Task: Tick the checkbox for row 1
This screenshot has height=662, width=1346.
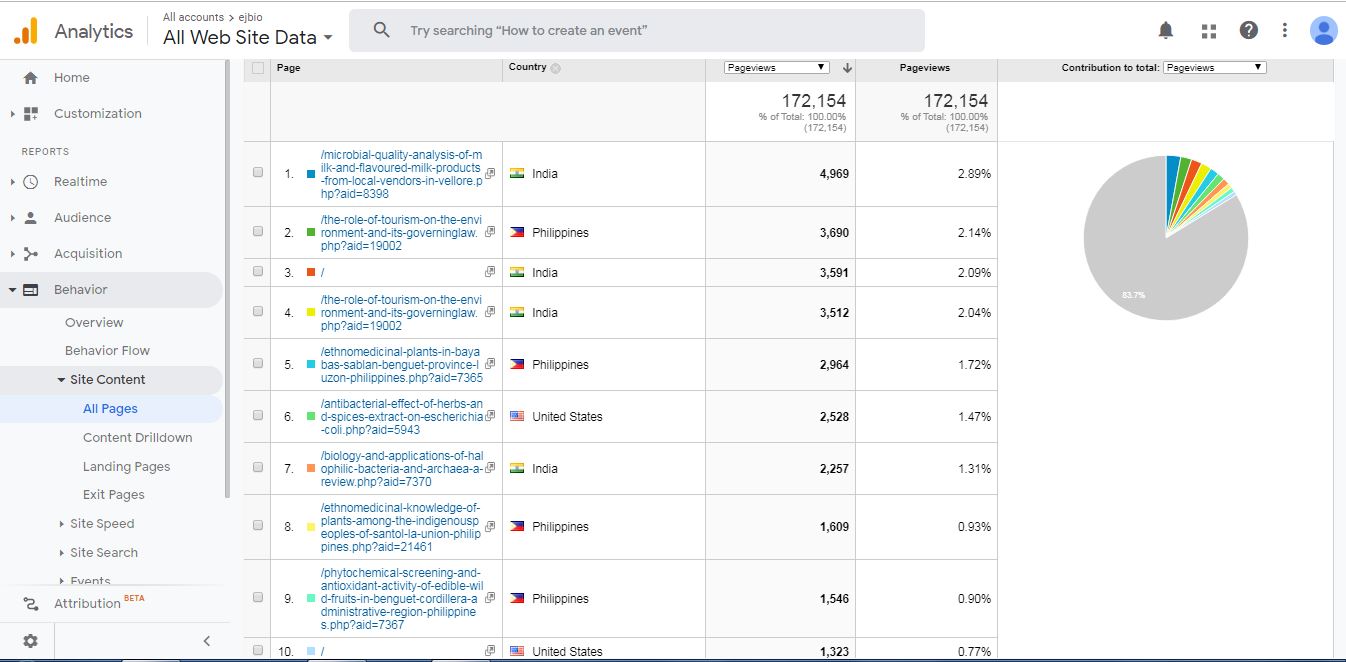Action: pyautogui.click(x=258, y=172)
